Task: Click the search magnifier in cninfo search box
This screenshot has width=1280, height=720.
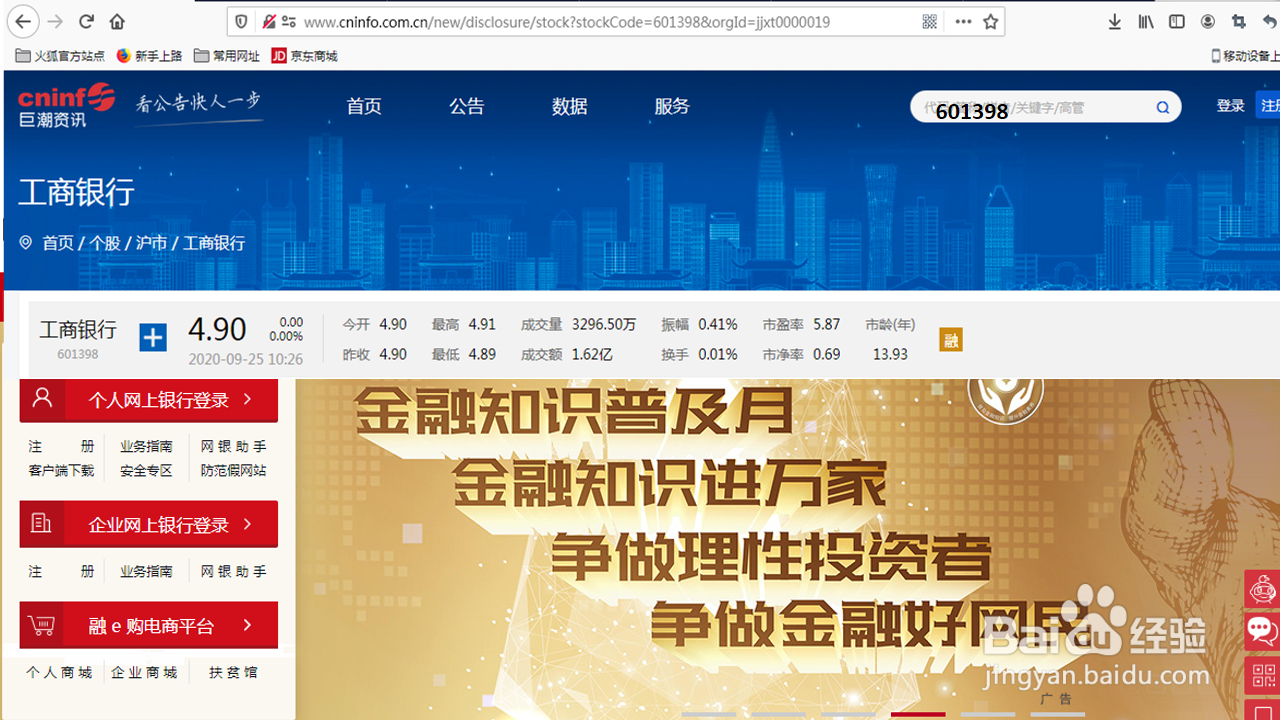Action: [x=1163, y=107]
